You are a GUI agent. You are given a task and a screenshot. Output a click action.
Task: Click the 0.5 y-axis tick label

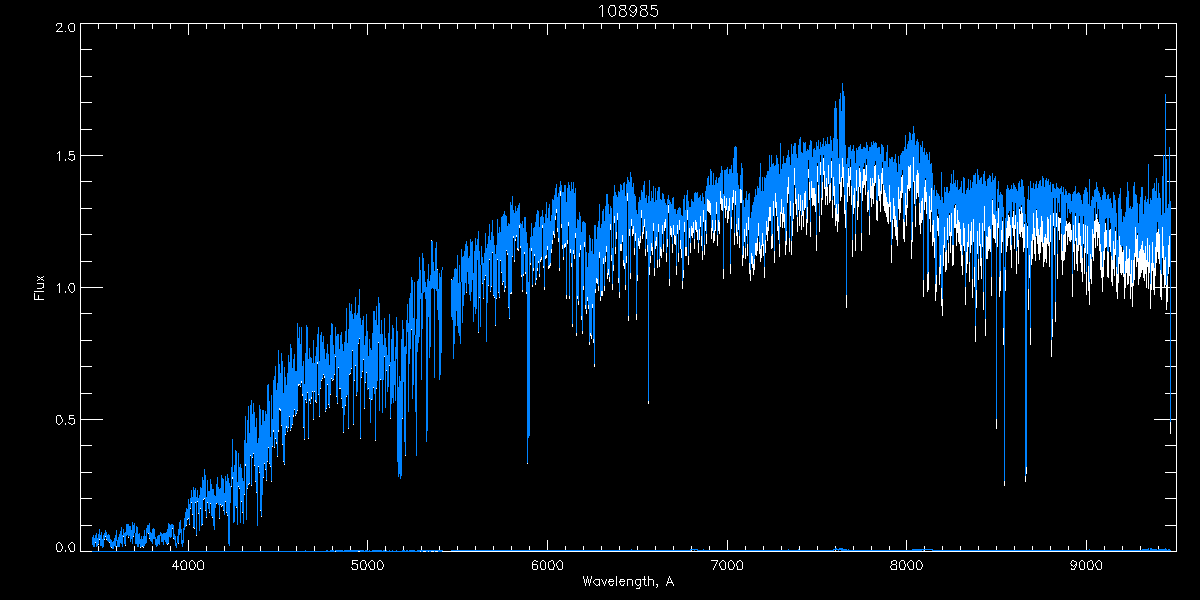pyautogui.click(x=66, y=419)
